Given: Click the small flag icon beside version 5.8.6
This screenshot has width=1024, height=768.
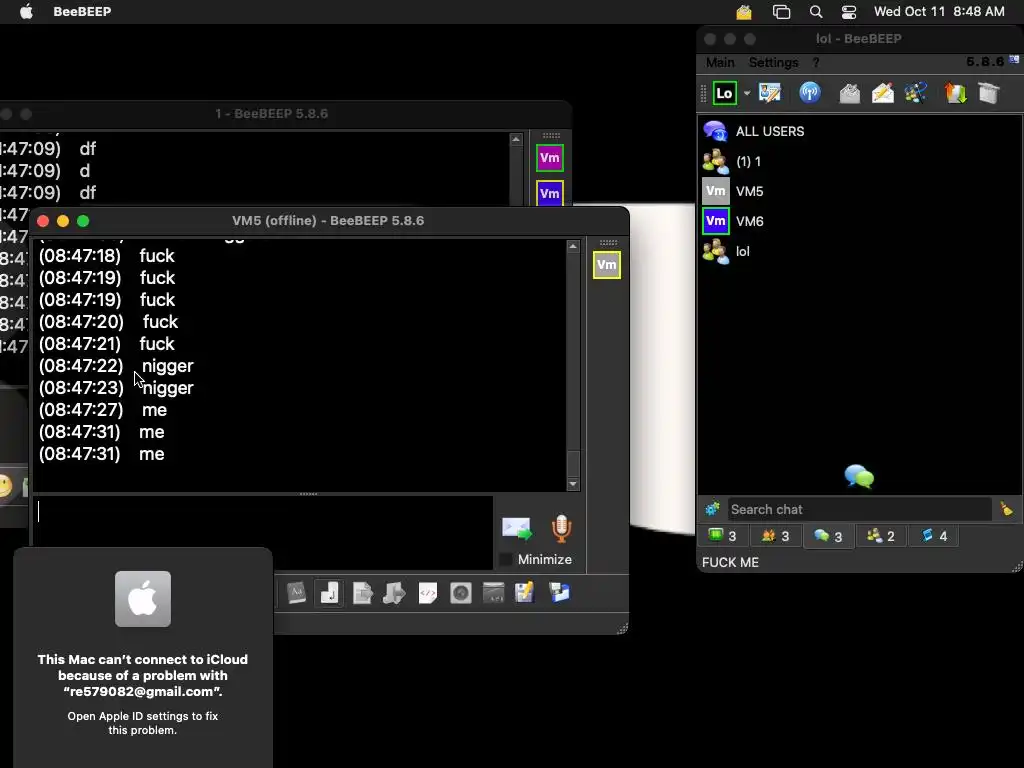Looking at the screenshot, I should point(1014,59).
